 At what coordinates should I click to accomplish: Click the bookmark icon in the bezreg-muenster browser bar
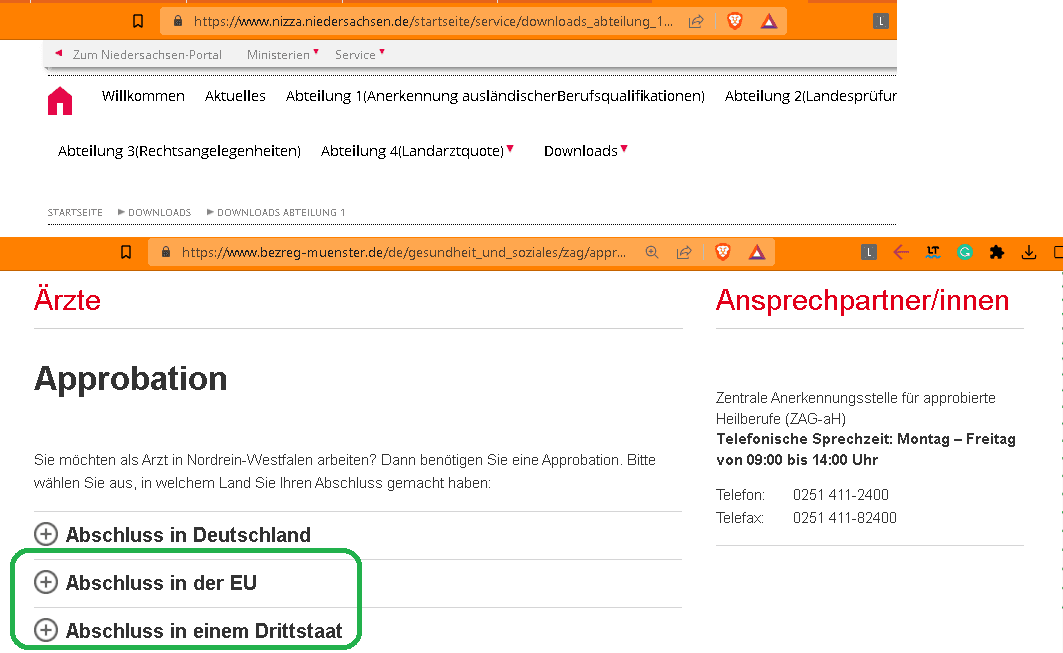126,252
